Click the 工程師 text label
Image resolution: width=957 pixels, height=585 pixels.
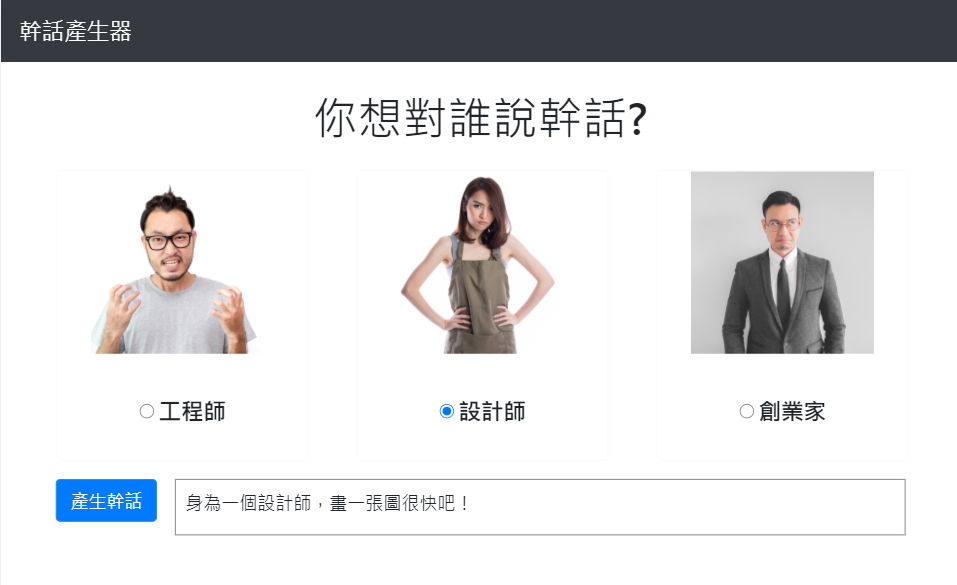coord(192,411)
